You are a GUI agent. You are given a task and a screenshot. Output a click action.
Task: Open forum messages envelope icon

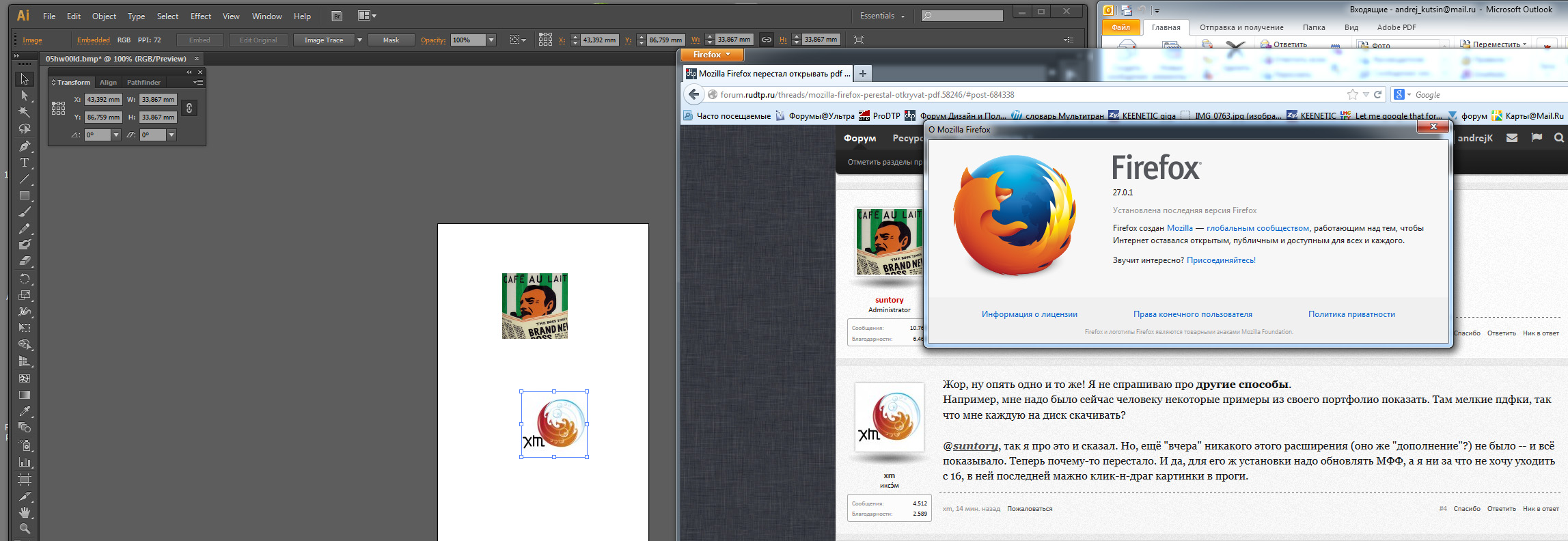[1512, 138]
